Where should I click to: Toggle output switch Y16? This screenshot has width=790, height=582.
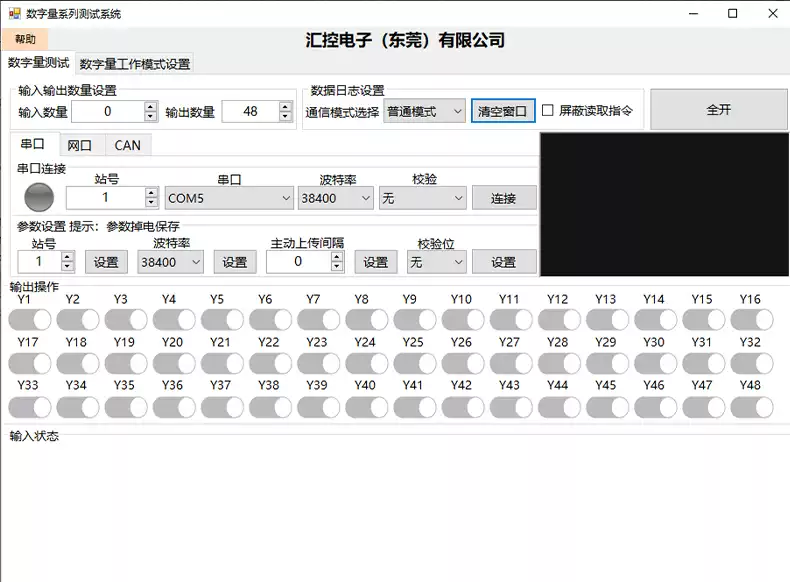click(752, 319)
